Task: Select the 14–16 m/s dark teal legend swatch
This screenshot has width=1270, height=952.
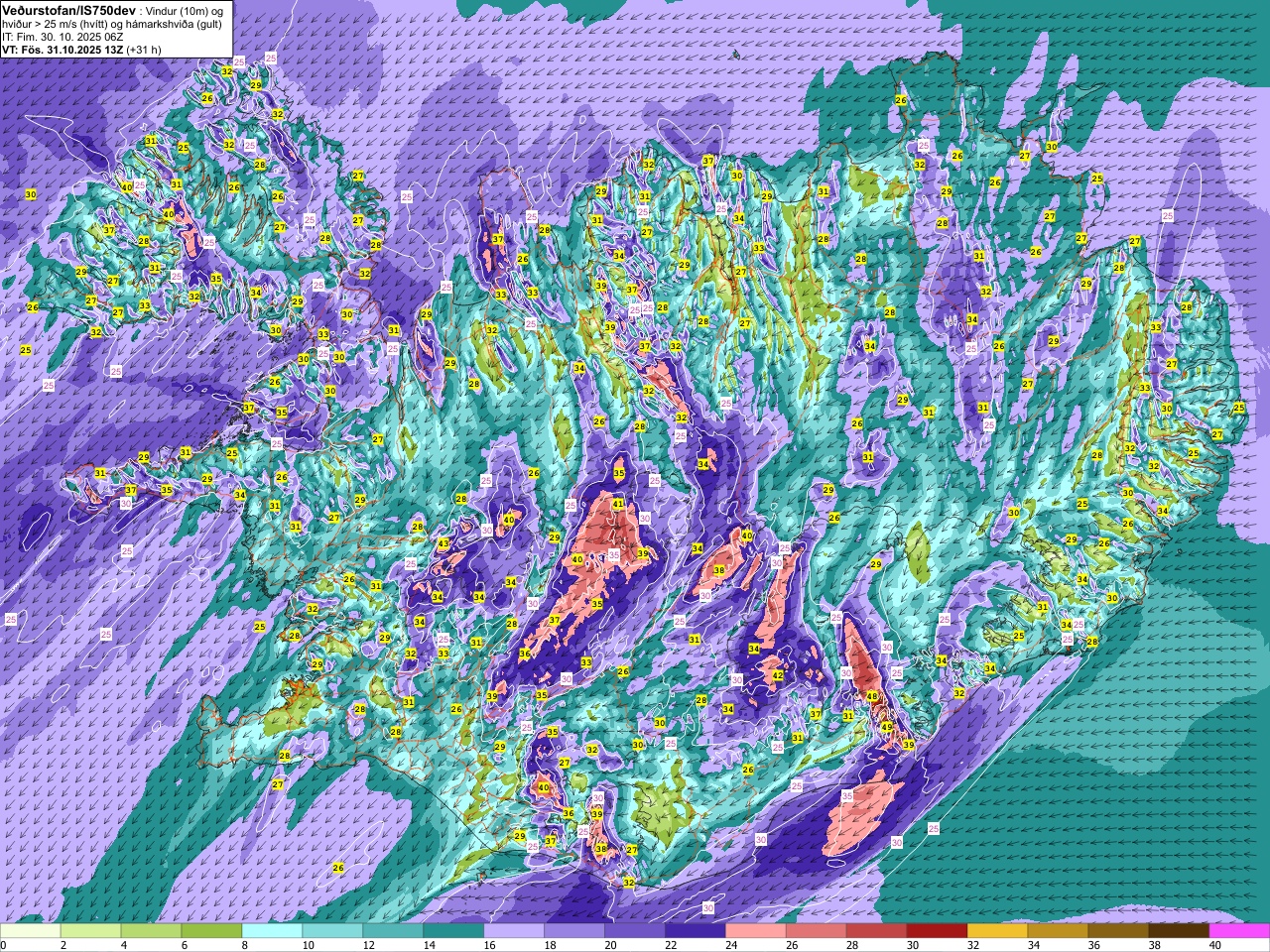Action: coord(453,932)
